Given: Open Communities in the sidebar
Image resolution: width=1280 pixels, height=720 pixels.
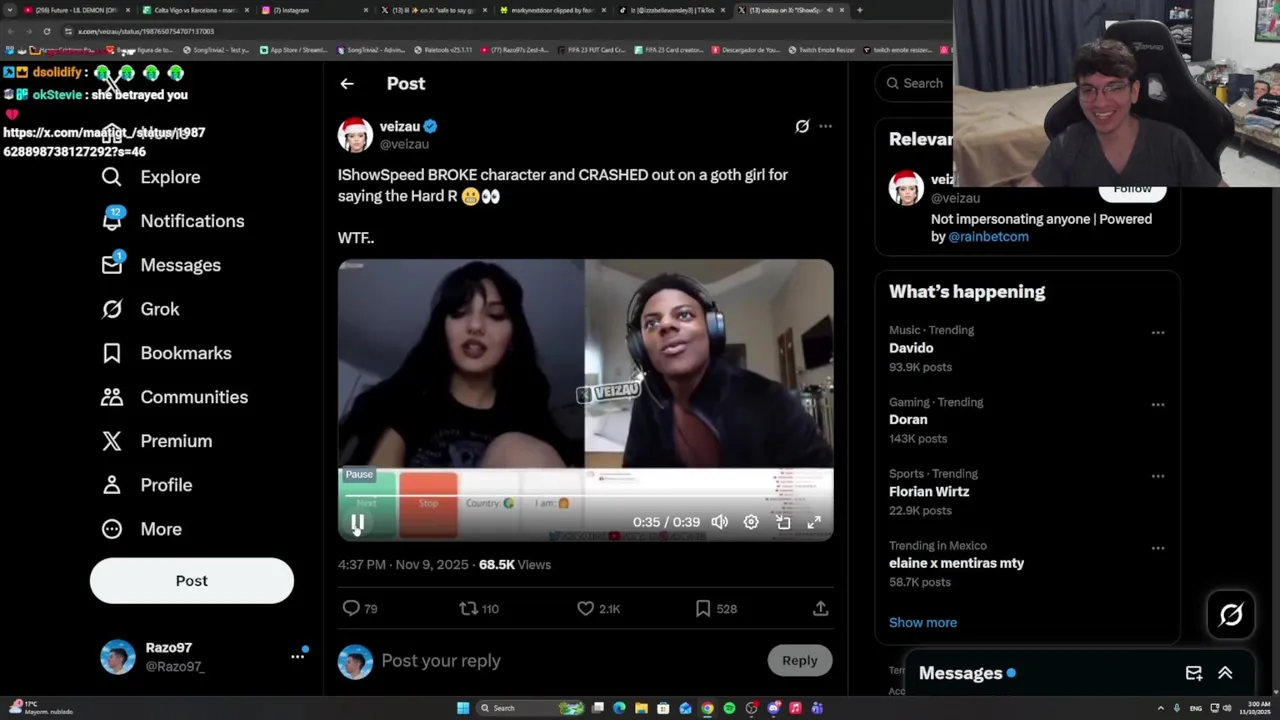Looking at the screenshot, I should pyautogui.click(x=174, y=397).
